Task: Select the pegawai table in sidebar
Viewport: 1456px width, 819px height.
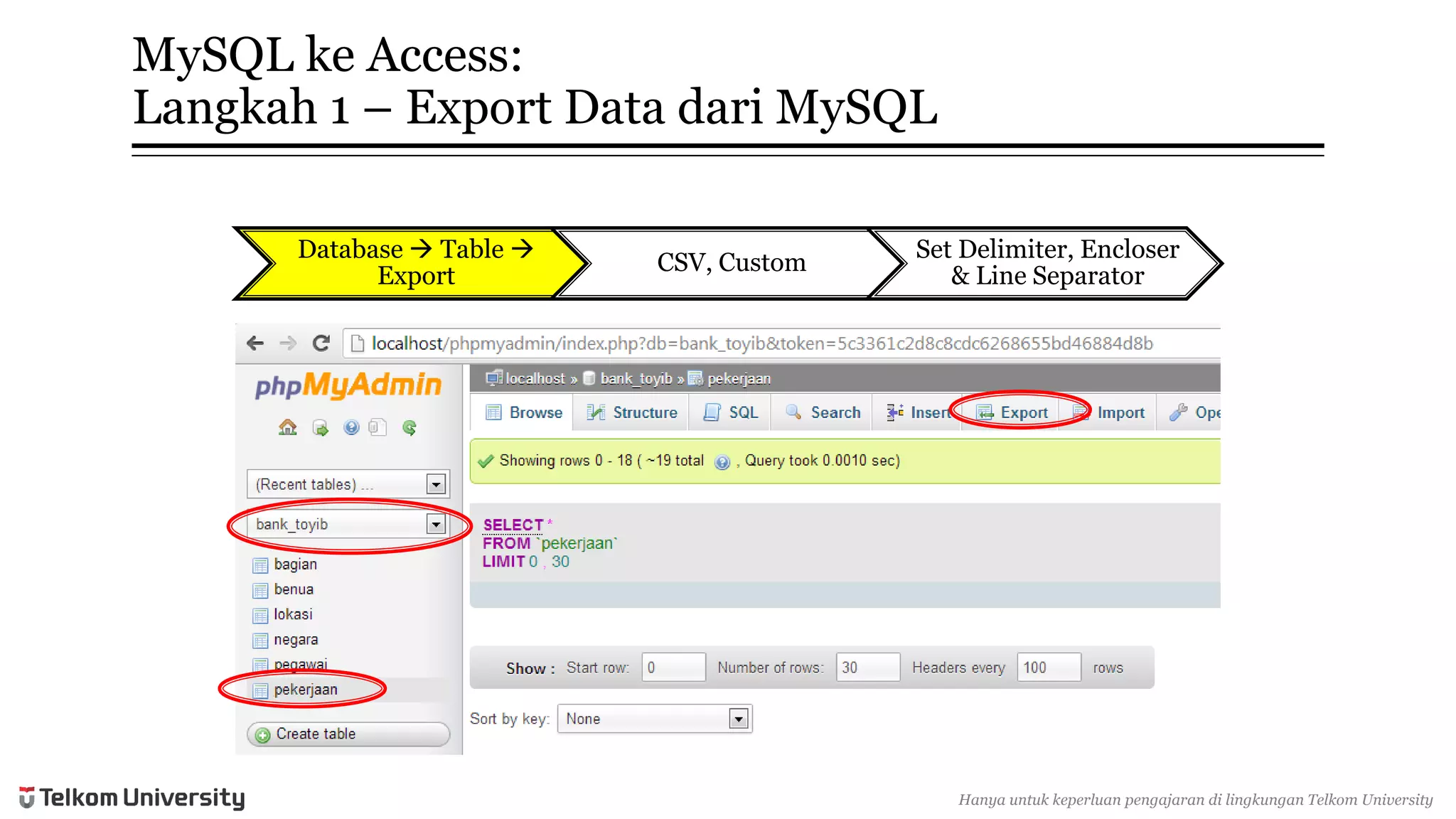Action: pos(301,665)
